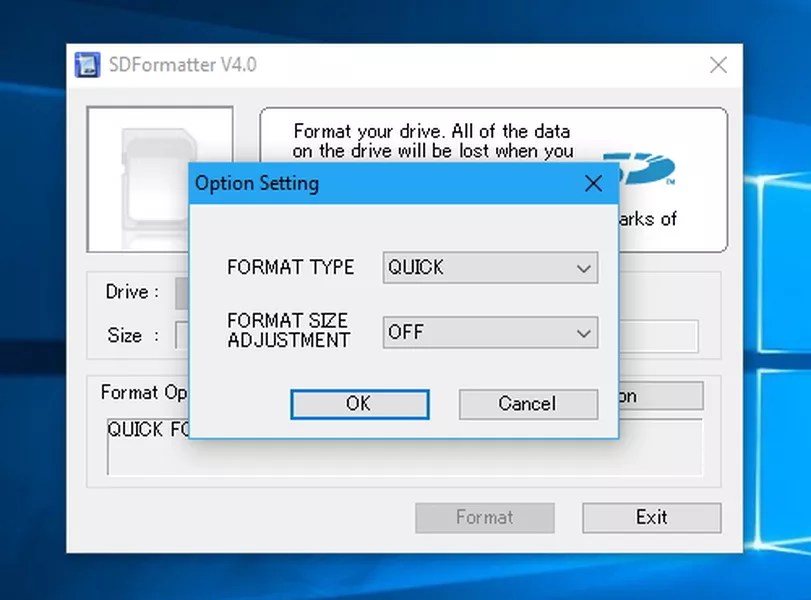Click the greyed-out Format button
Image resolution: width=811 pixels, height=600 pixels.
click(x=485, y=517)
